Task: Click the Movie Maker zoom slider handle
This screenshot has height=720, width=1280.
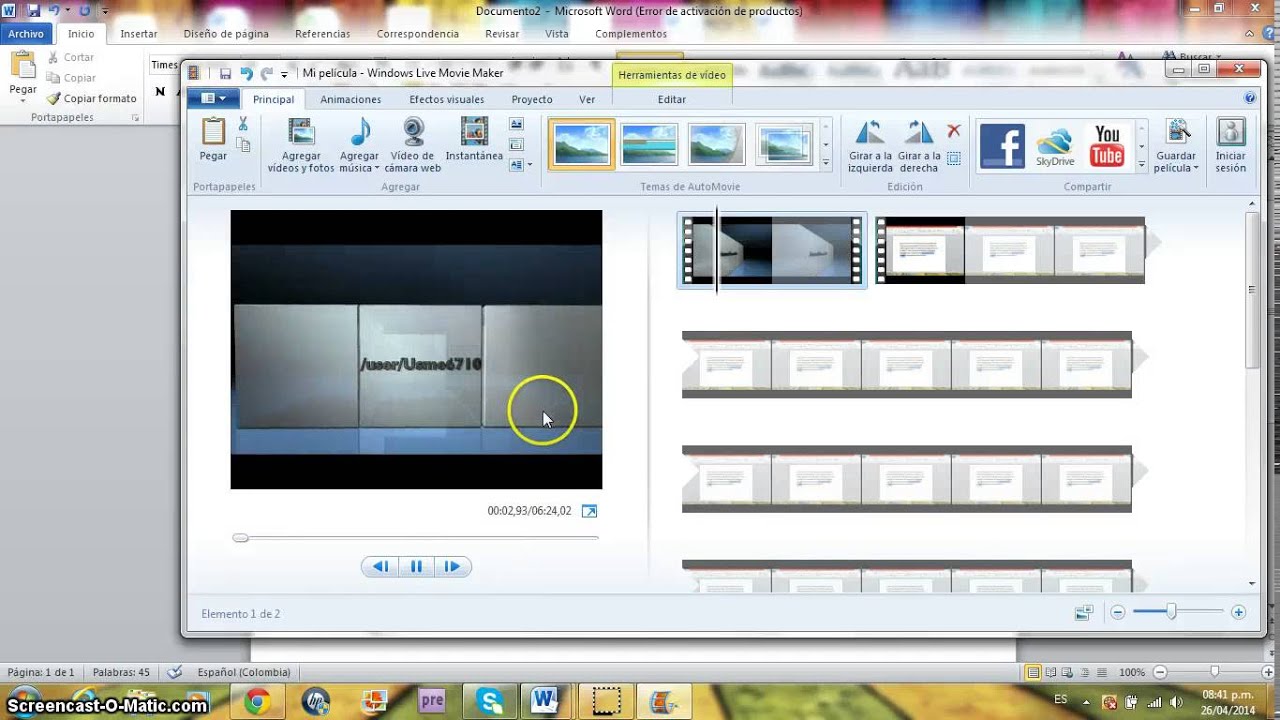Action: 1171,612
